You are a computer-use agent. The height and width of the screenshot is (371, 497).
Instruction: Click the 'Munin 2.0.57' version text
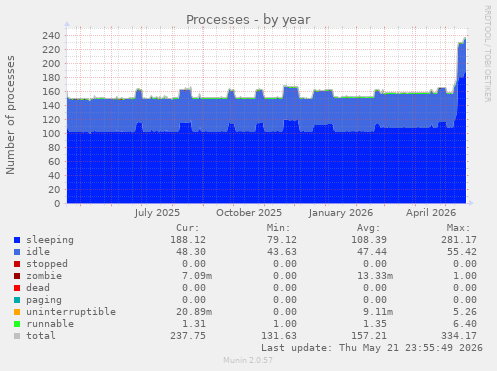coord(248,360)
